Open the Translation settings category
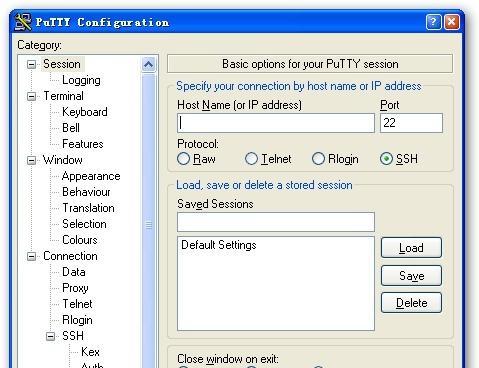The image size is (479, 368). click(x=88, y=208)
